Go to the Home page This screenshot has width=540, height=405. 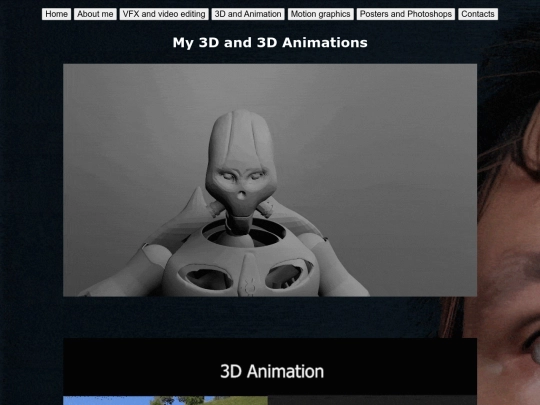(x=56, y=14)
